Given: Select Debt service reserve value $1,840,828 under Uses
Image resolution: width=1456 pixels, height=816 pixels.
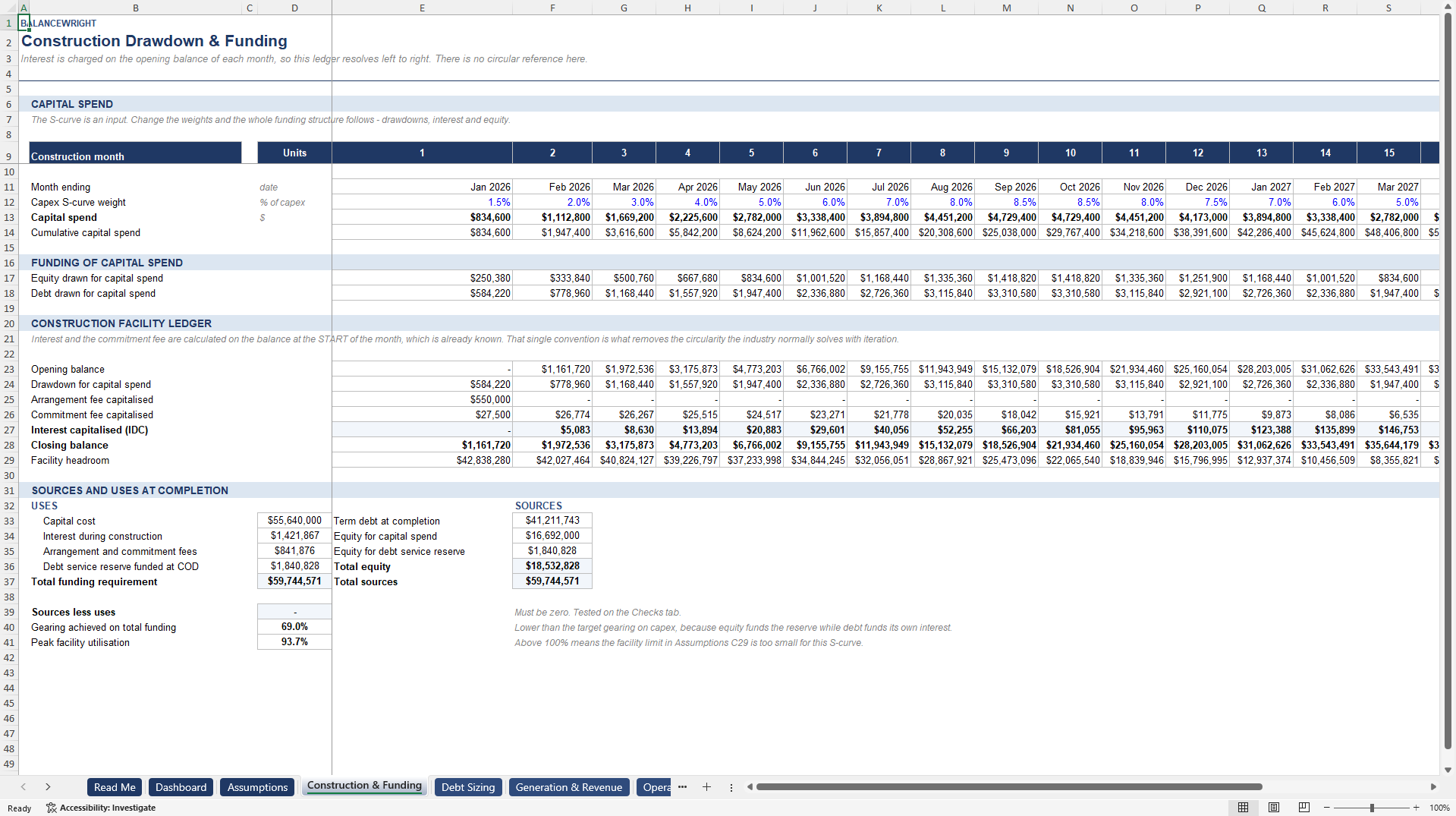Looking at the screenshot, I should (x=294, y=566).
